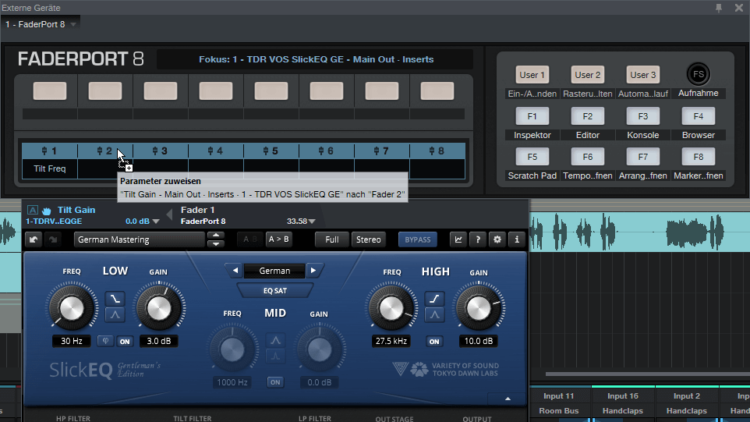
Task: Click the plugin redo arrow icon
Action: point(53,239)
